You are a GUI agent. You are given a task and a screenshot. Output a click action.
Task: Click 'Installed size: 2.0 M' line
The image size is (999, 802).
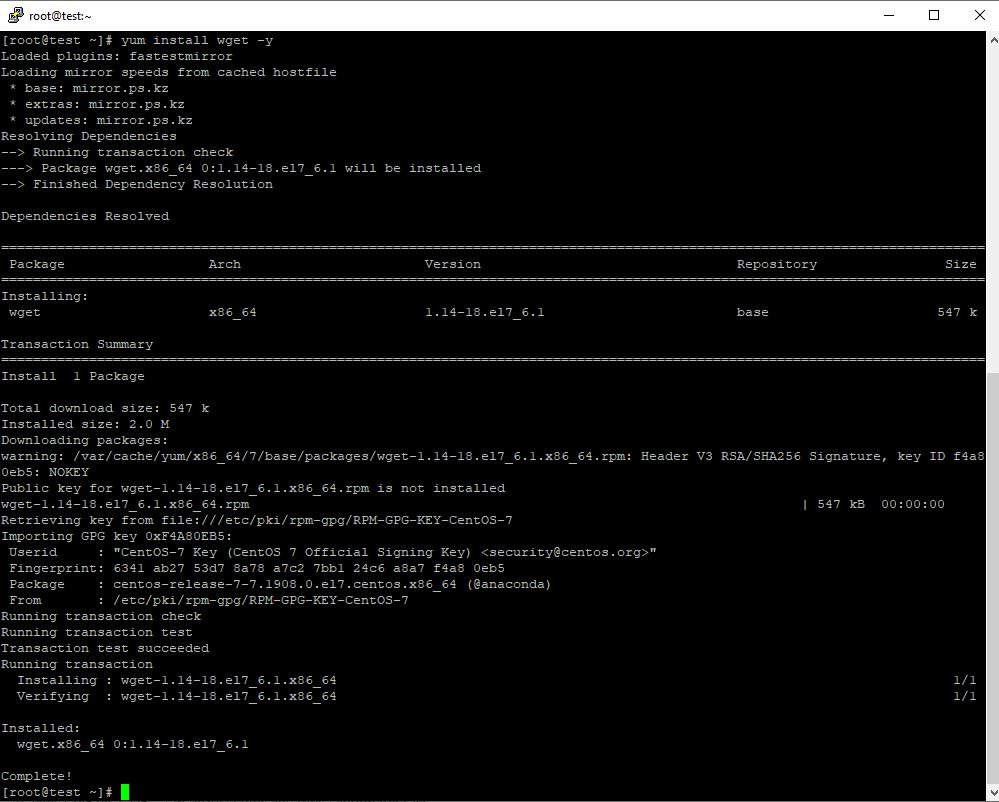(x=85, y=424)
